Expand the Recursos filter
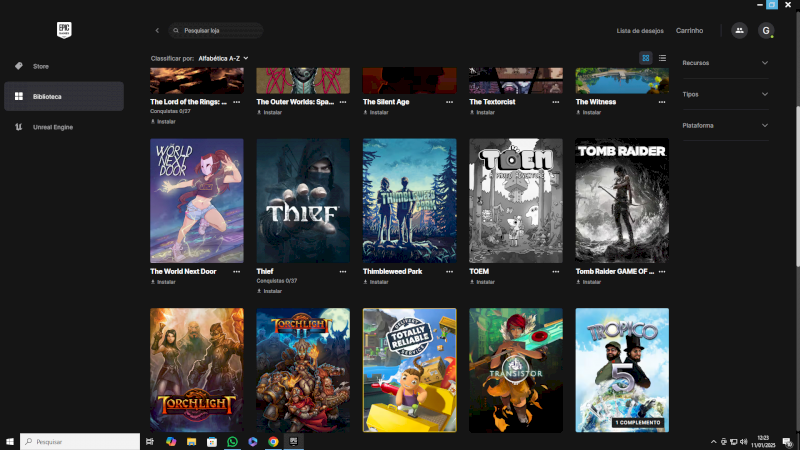This screenshot has height=450, width=800. point(725,63)
